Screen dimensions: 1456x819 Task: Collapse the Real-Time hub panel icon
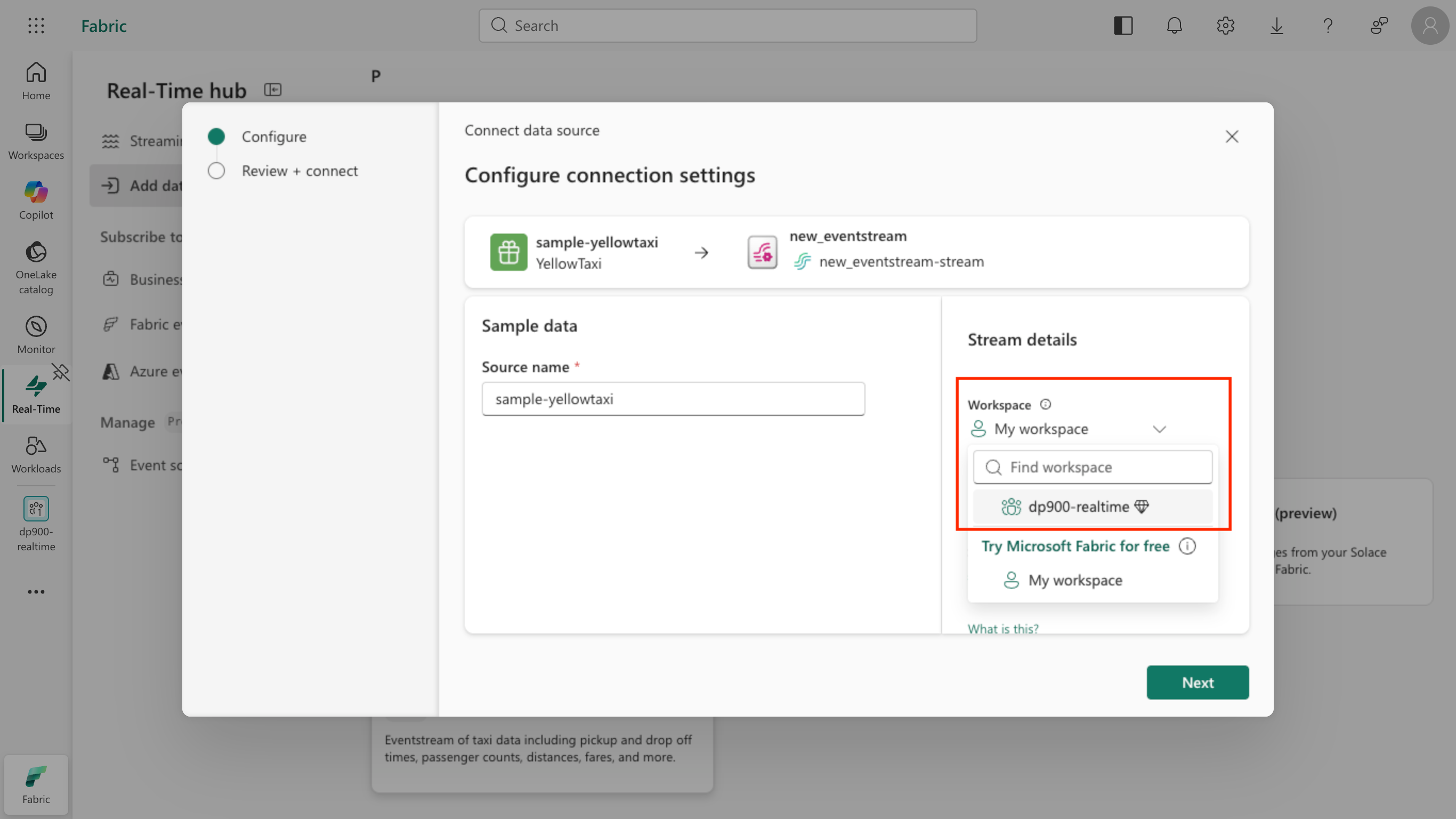tap(273, 90)
